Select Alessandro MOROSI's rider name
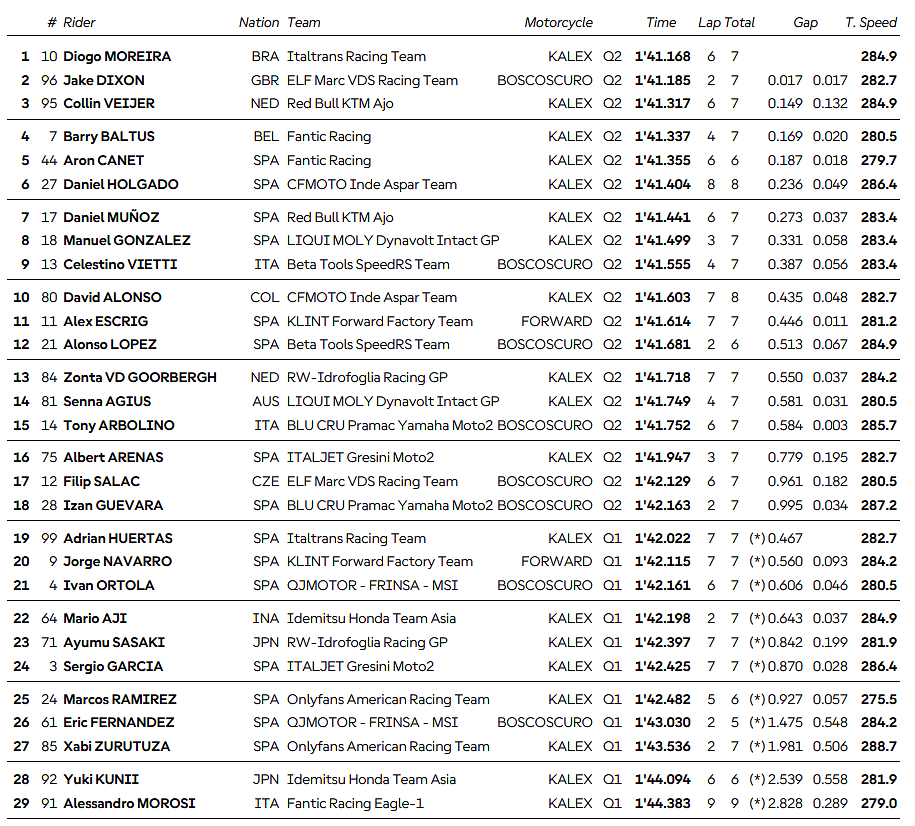 pos(129,803)
